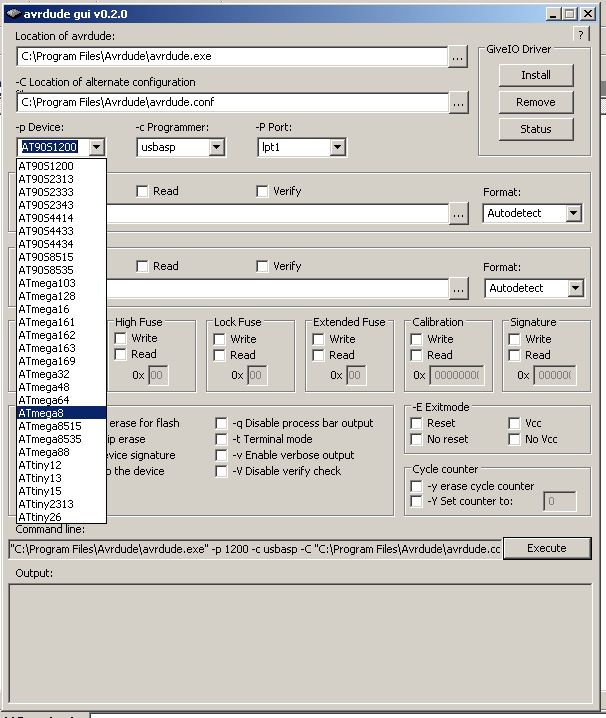Check Lock Fuse Read
The height and width of the screenshot is (718, 606).
(x=219, y=355)
